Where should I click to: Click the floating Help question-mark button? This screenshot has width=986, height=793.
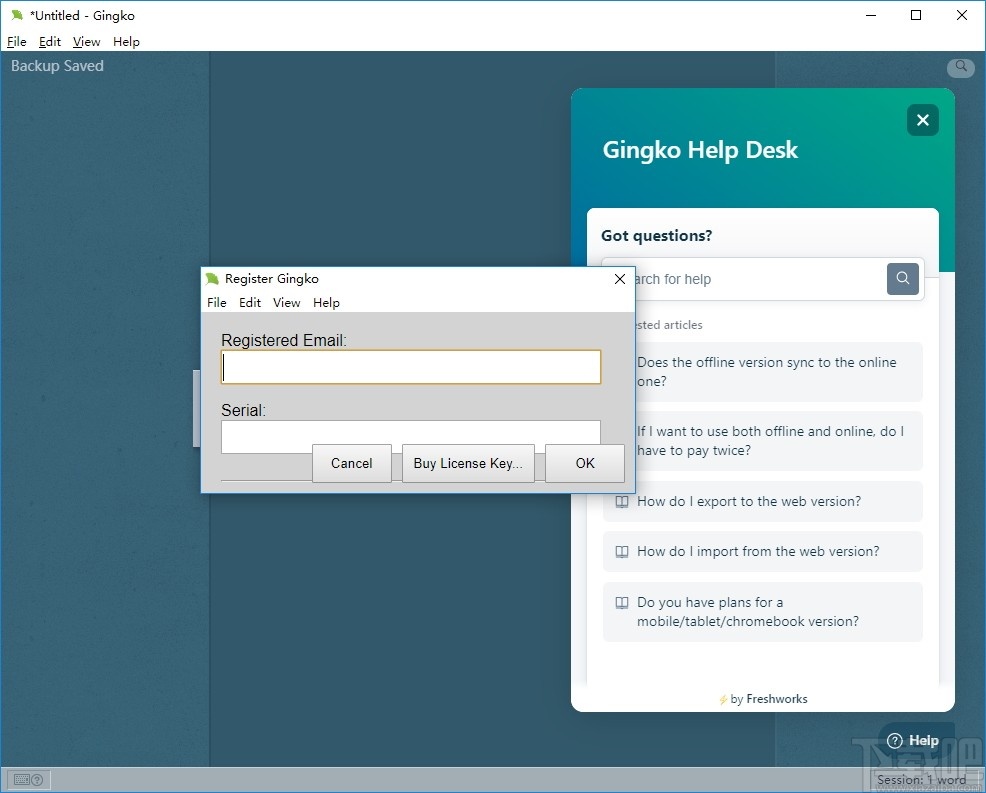913,741
